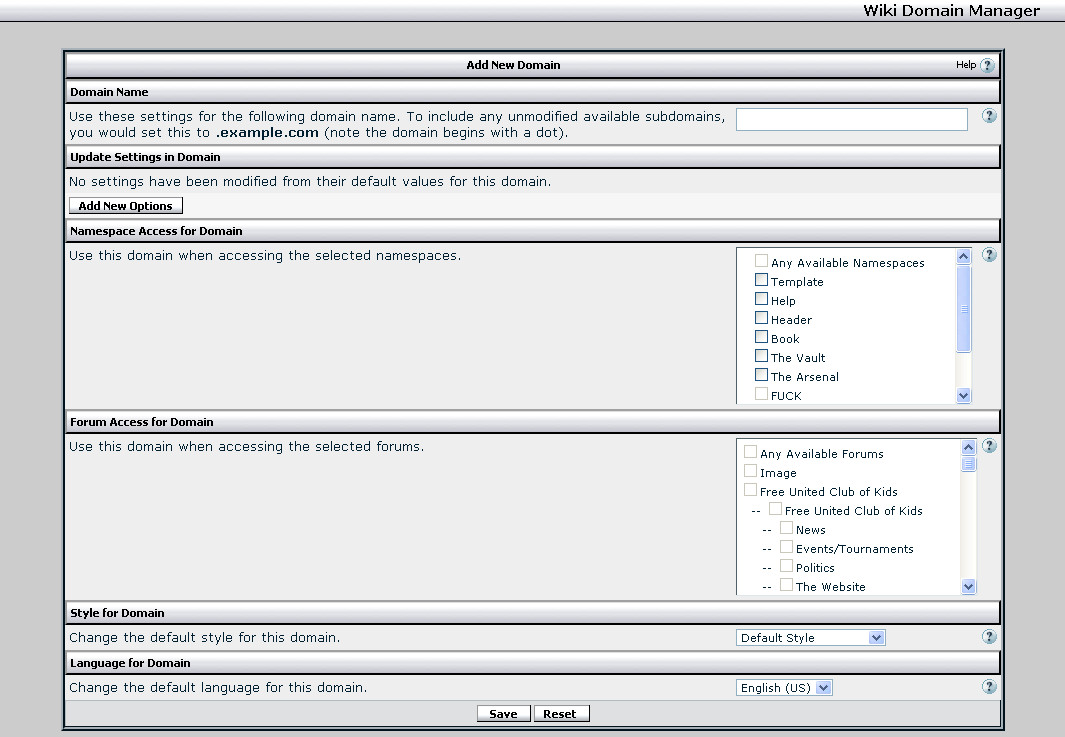Toggle The Arsenal namespace checkbox
1065x737 pixels.
(x=761, y=376)
